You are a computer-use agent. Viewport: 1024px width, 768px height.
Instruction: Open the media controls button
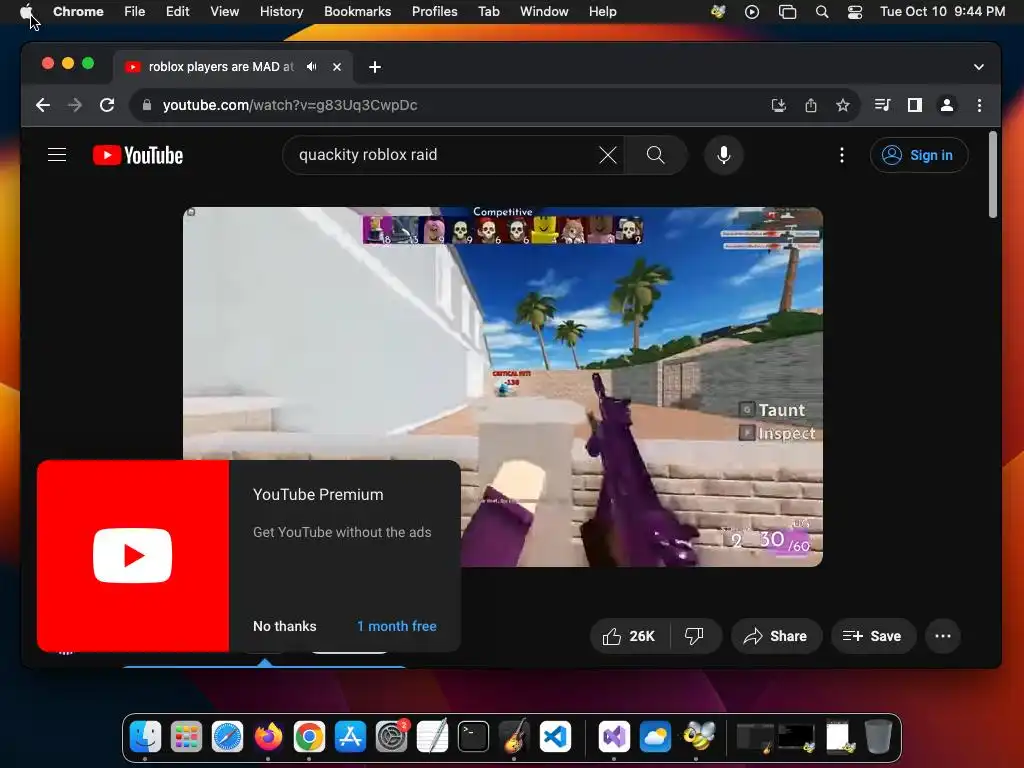pos(882,105)
